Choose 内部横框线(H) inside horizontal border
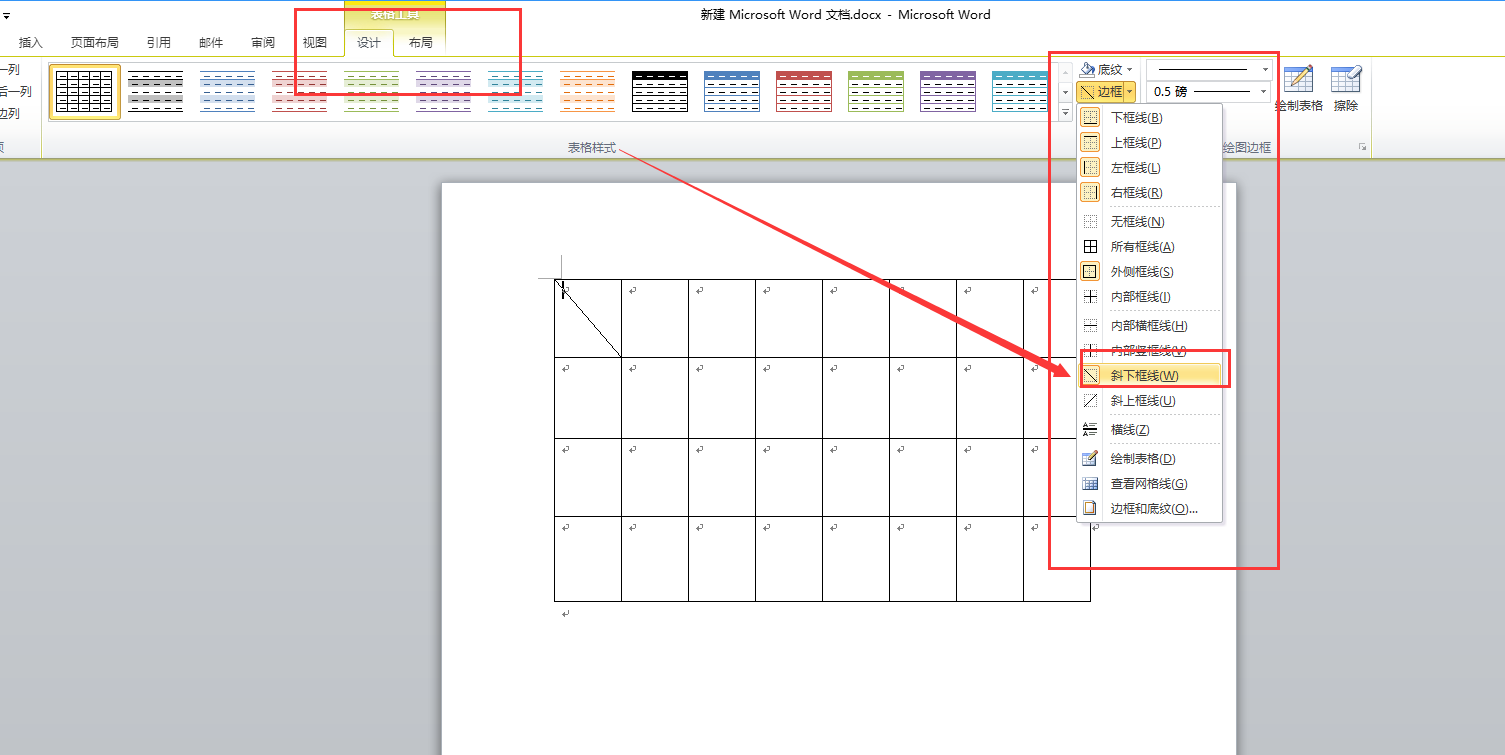 click(x=1149, y=326)
